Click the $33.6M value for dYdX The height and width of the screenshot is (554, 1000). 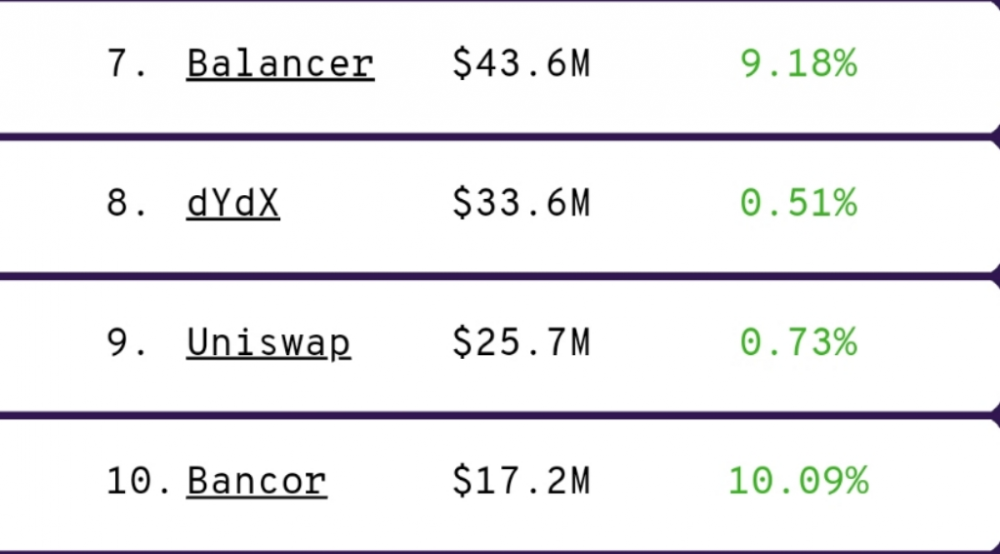[521, 203]
